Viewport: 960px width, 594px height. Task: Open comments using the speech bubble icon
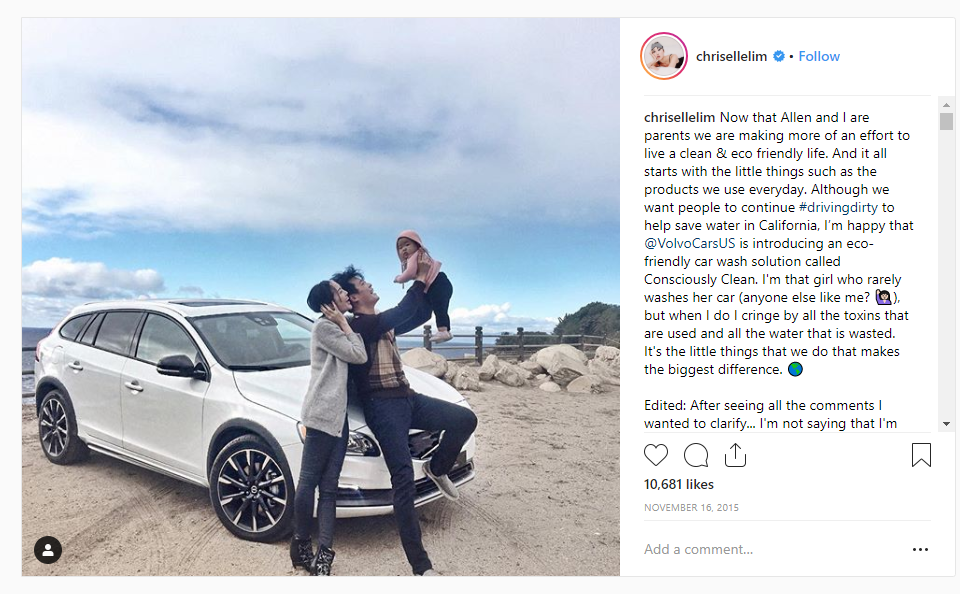[x=696, y=455]
